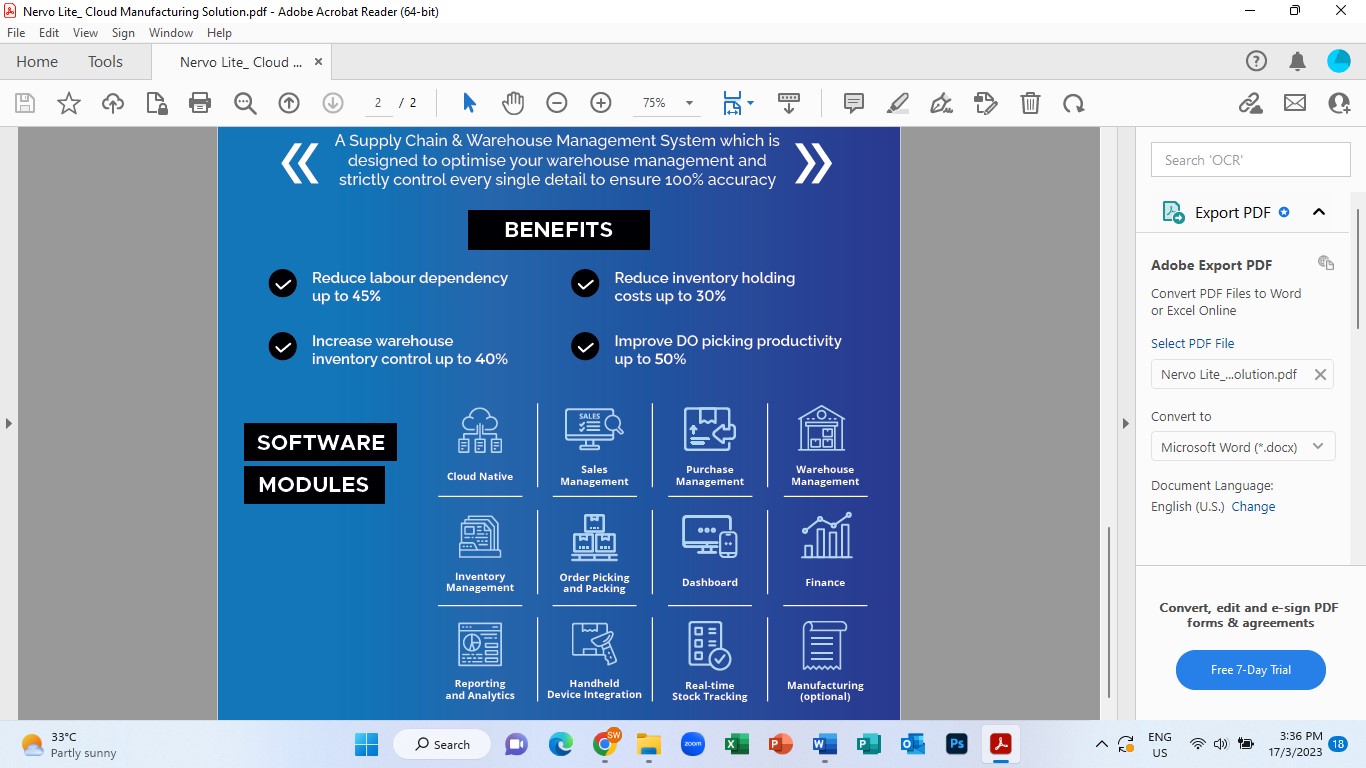This screenshot has height=768, width=1366.
Task: Click the share link icon
Action: pos(1250,103)
